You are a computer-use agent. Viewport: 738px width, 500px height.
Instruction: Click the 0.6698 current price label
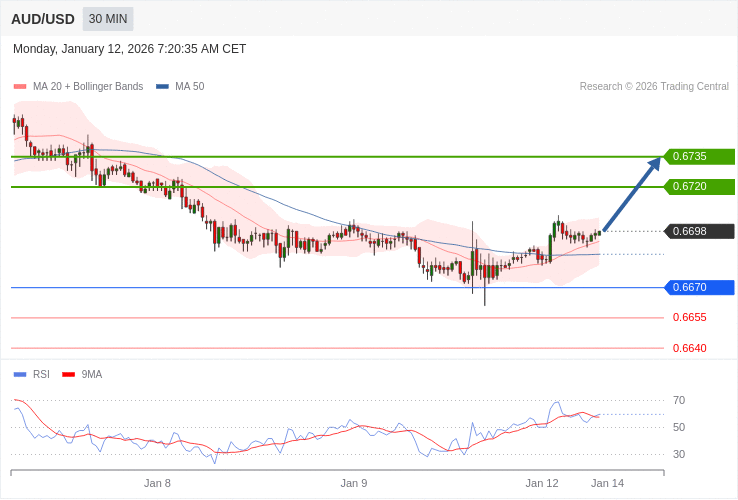[x=699, y=232]
